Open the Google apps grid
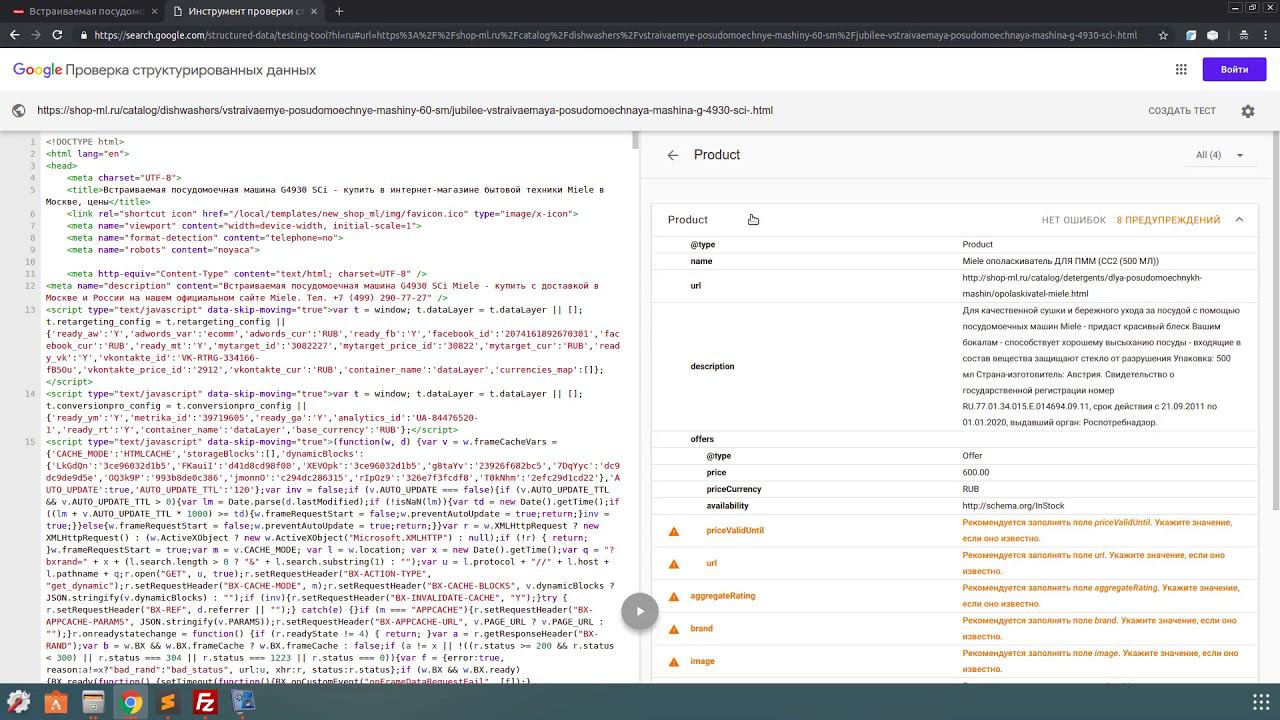 1181,70
